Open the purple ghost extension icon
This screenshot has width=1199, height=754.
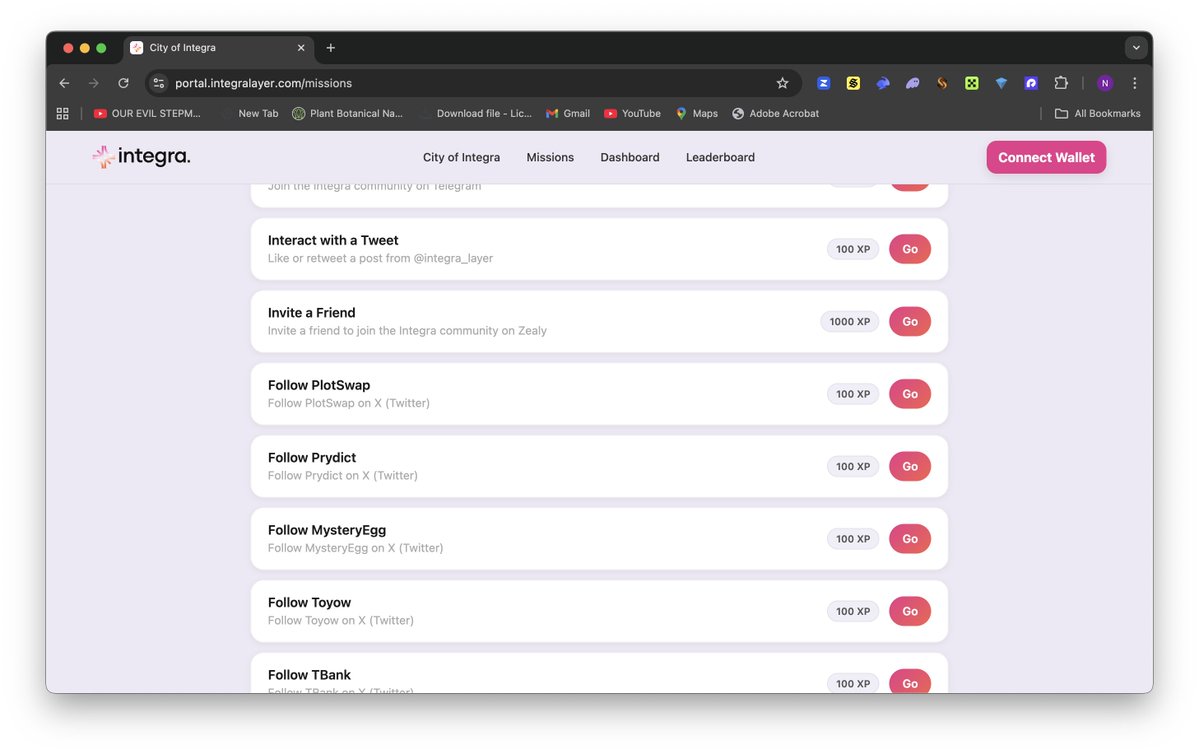tap(912, 83)
